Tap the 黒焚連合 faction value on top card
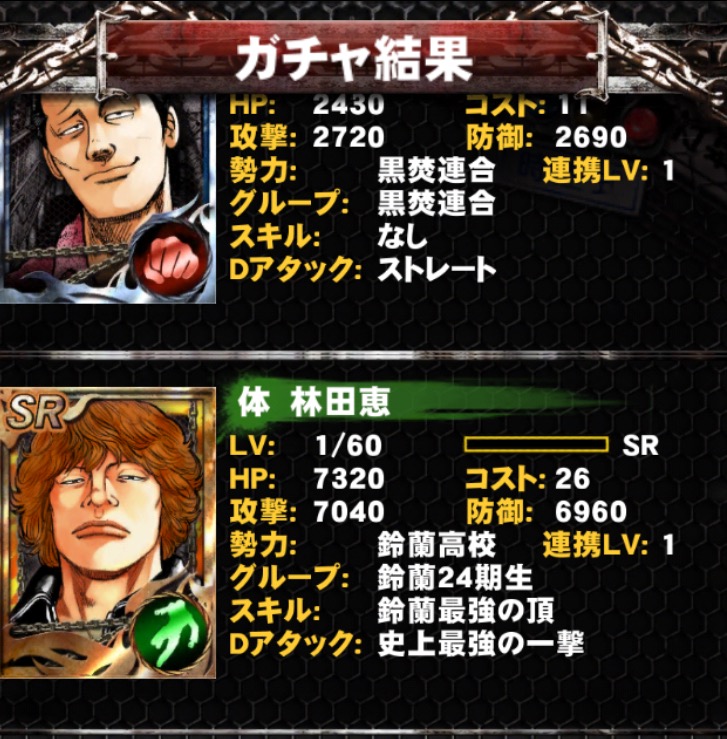 point(436,170)
